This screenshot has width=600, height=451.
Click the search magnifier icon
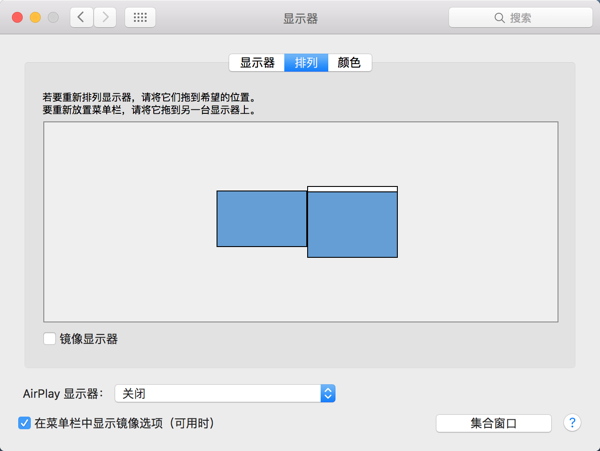point(500,18)
